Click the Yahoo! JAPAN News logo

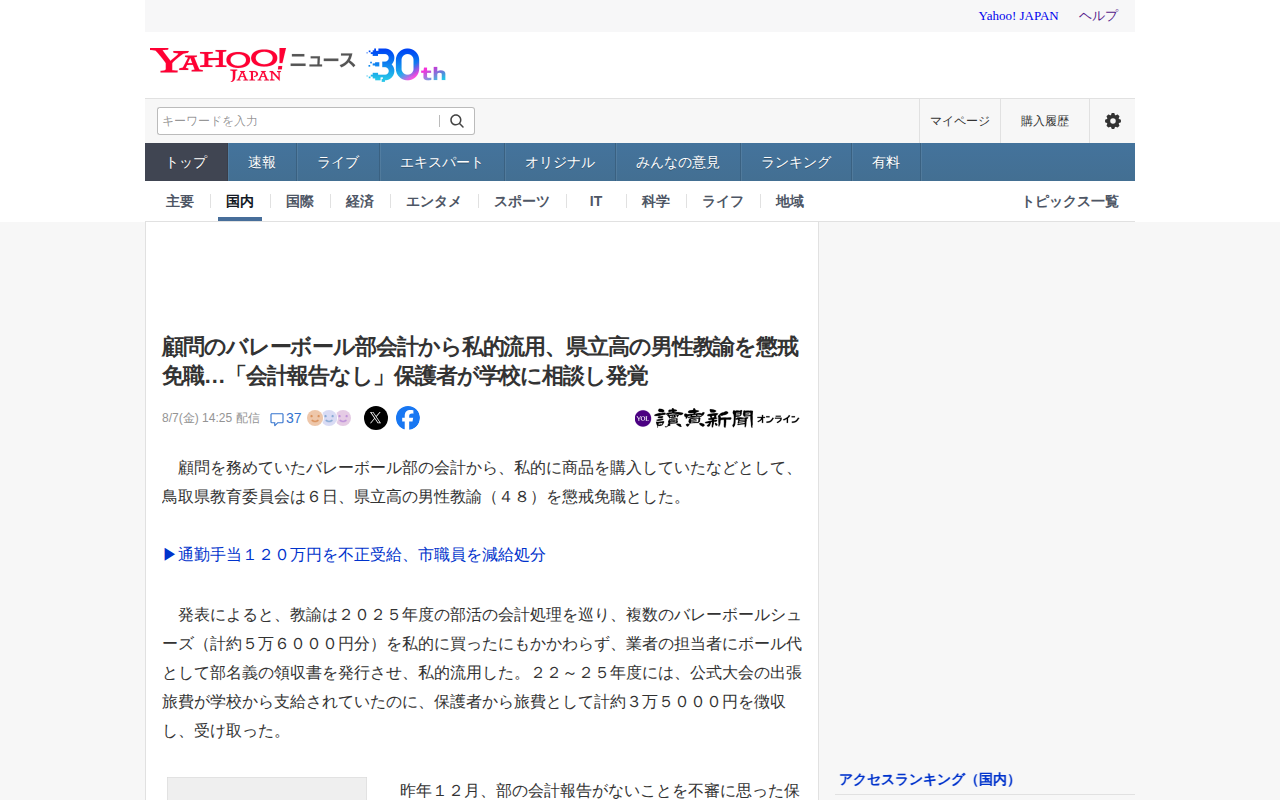click(252, 64)
